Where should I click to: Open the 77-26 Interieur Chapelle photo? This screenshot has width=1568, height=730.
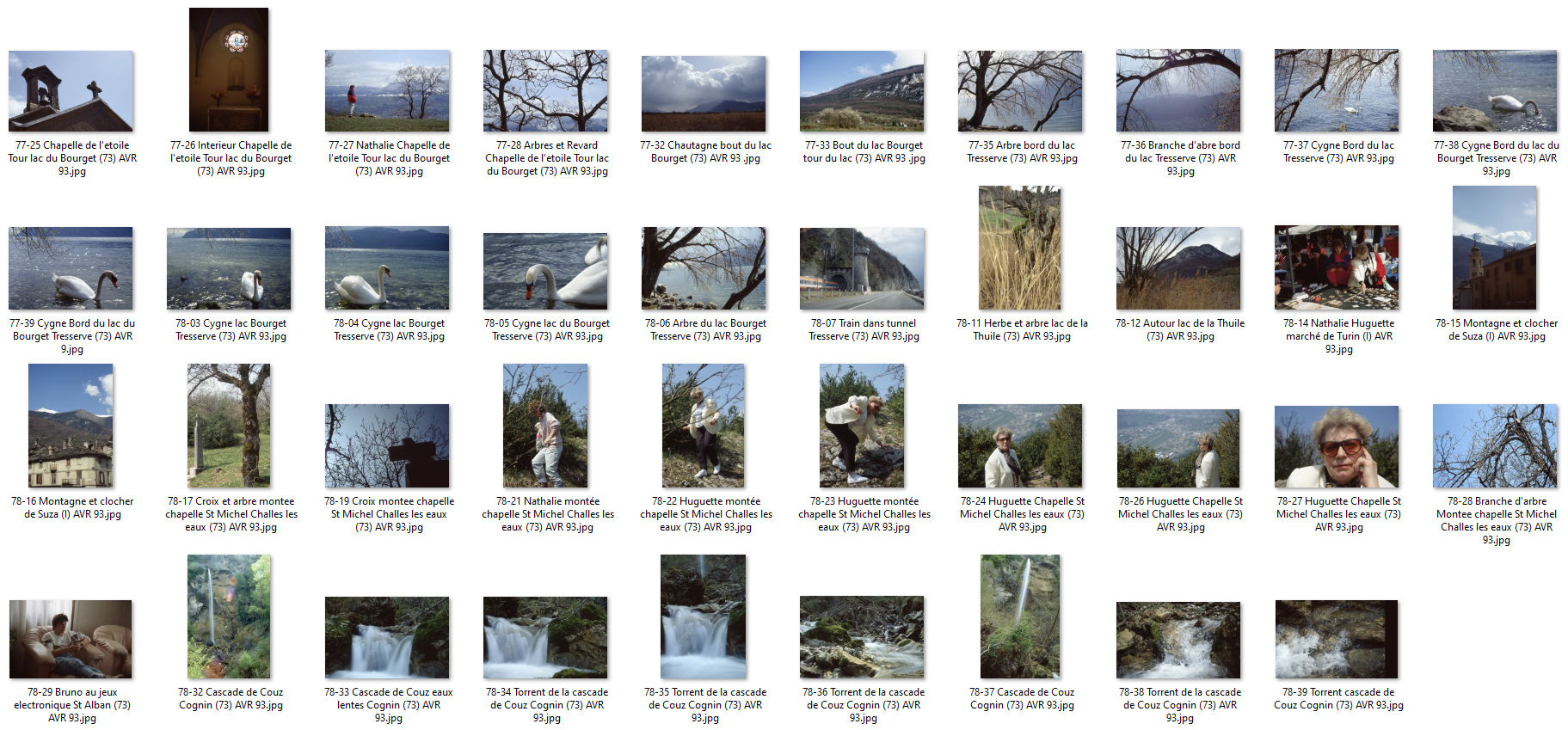229,69
